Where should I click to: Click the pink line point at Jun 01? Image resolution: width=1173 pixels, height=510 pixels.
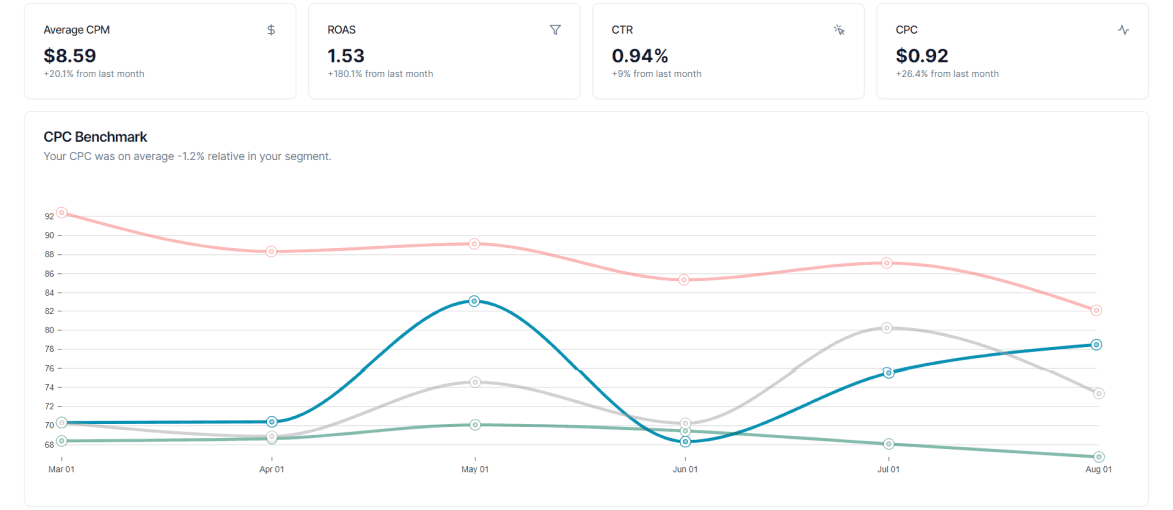click(x=684, y=280)
